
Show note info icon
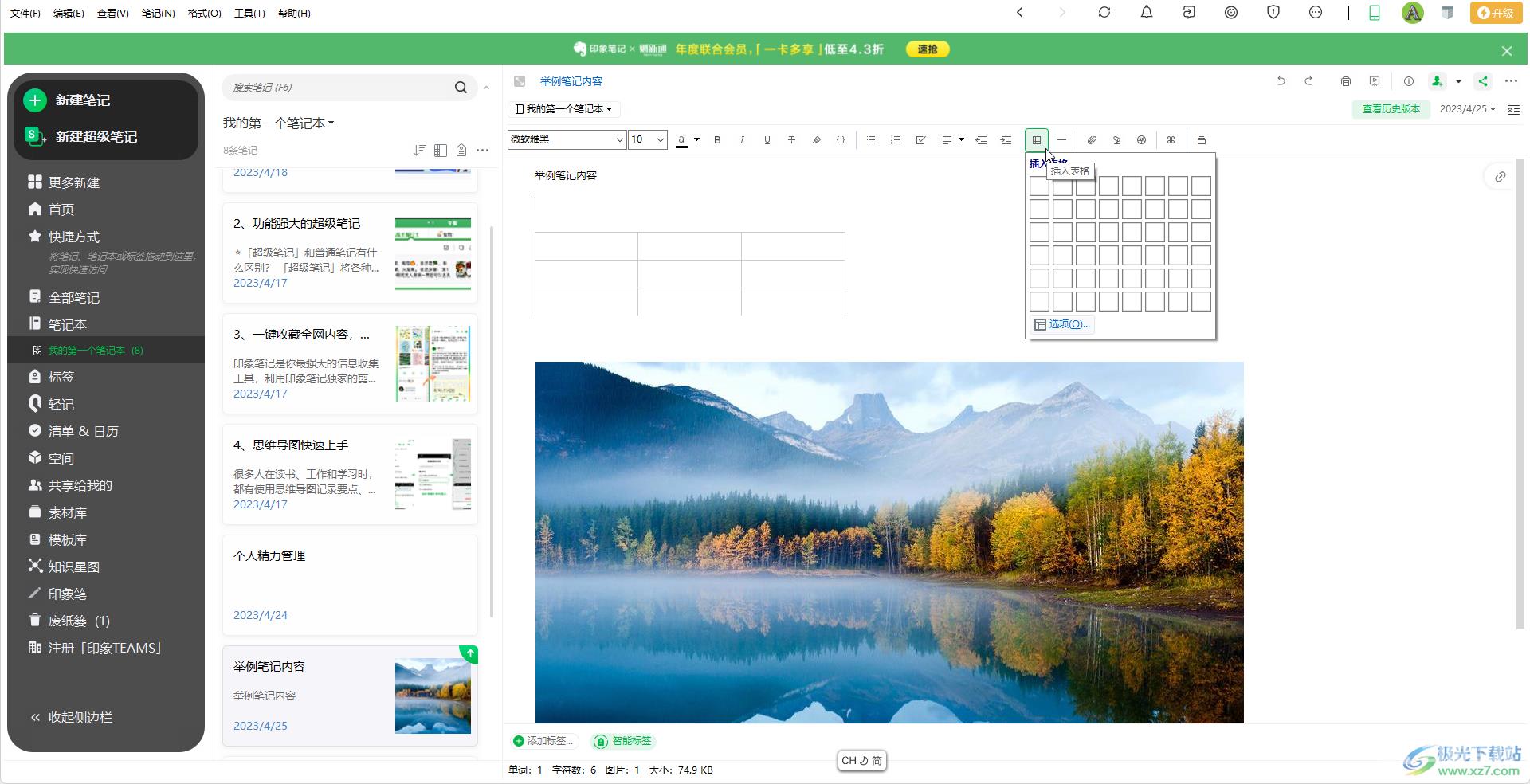tap(1409, 81)
